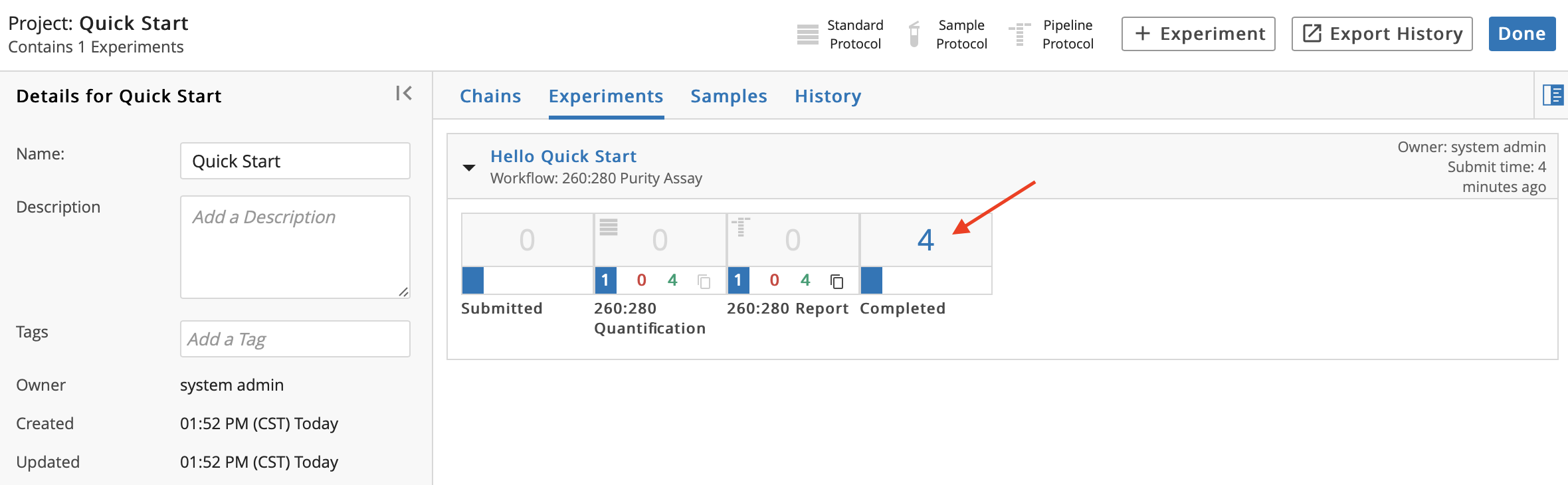1568x485 pixels.
Task: Add a new Experiment
Action: click(1199, 34)
